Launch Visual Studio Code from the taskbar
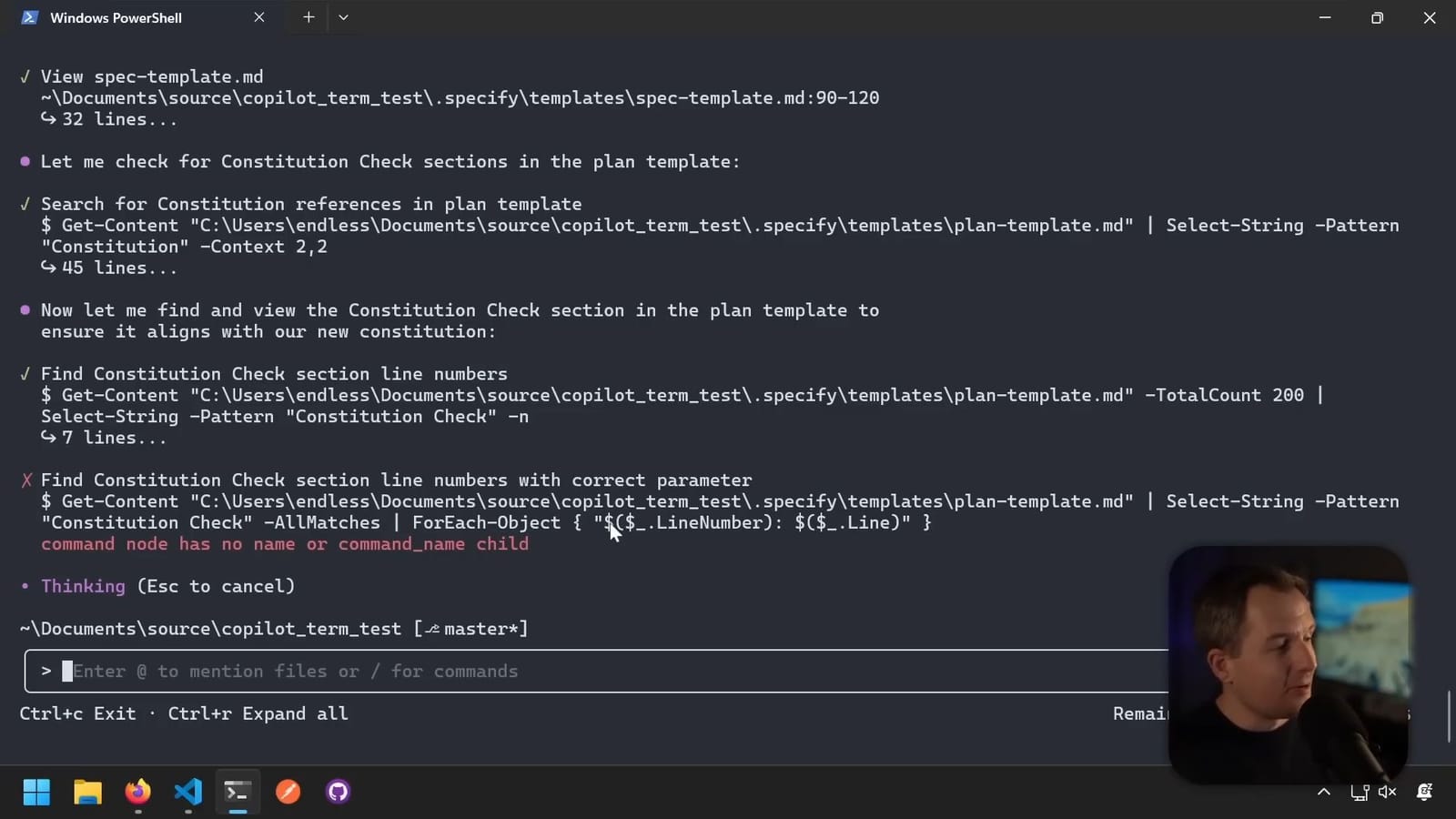 pos(187,792)
